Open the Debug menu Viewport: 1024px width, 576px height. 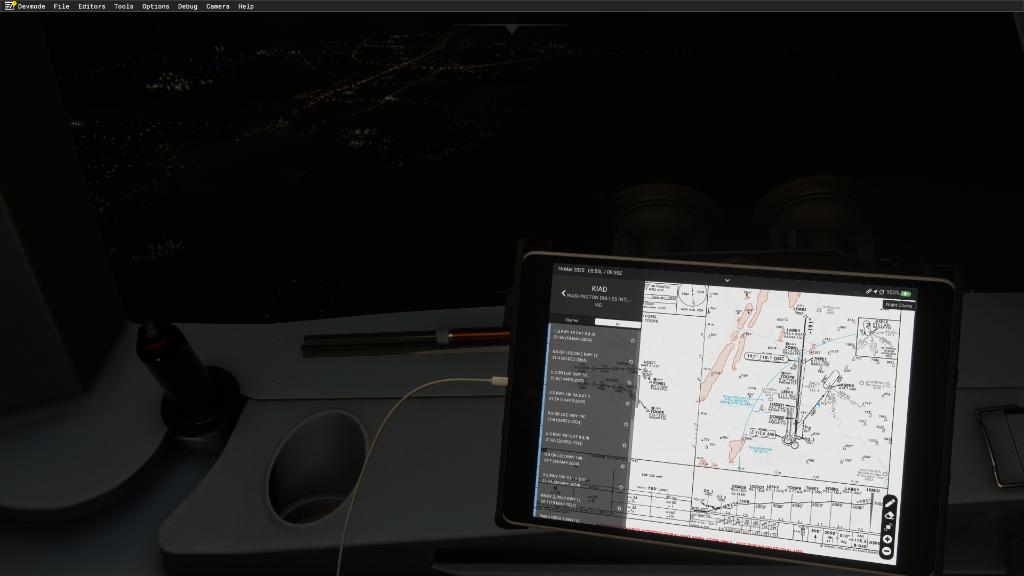coord(187,6)
